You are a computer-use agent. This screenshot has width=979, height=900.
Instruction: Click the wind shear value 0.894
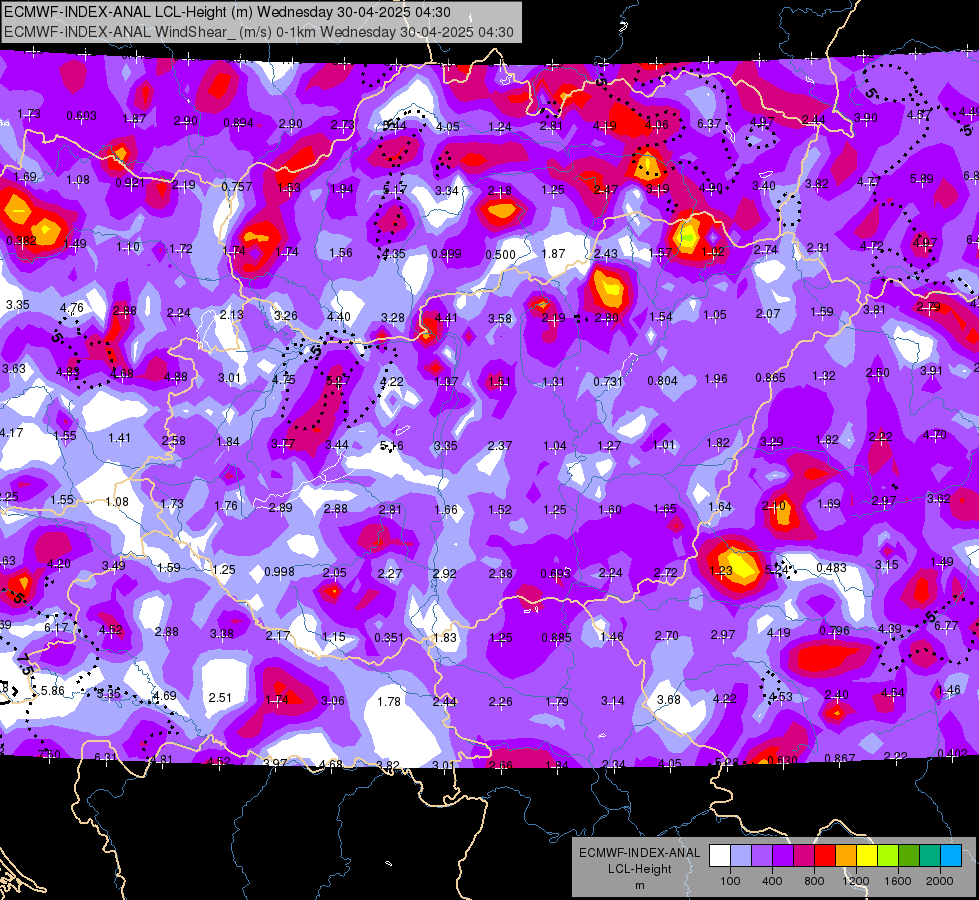(239, 123)
